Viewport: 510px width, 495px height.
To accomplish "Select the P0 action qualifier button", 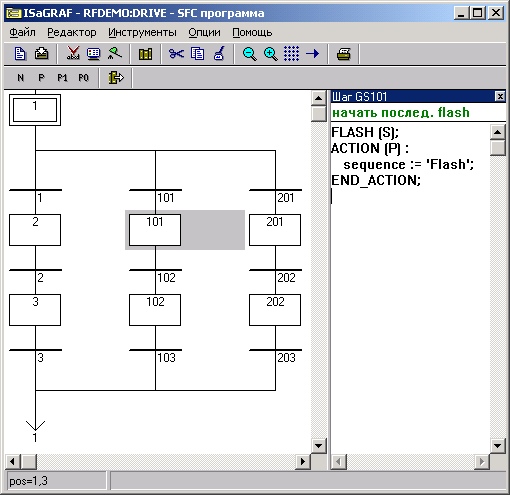I will (x=83, y=78).
